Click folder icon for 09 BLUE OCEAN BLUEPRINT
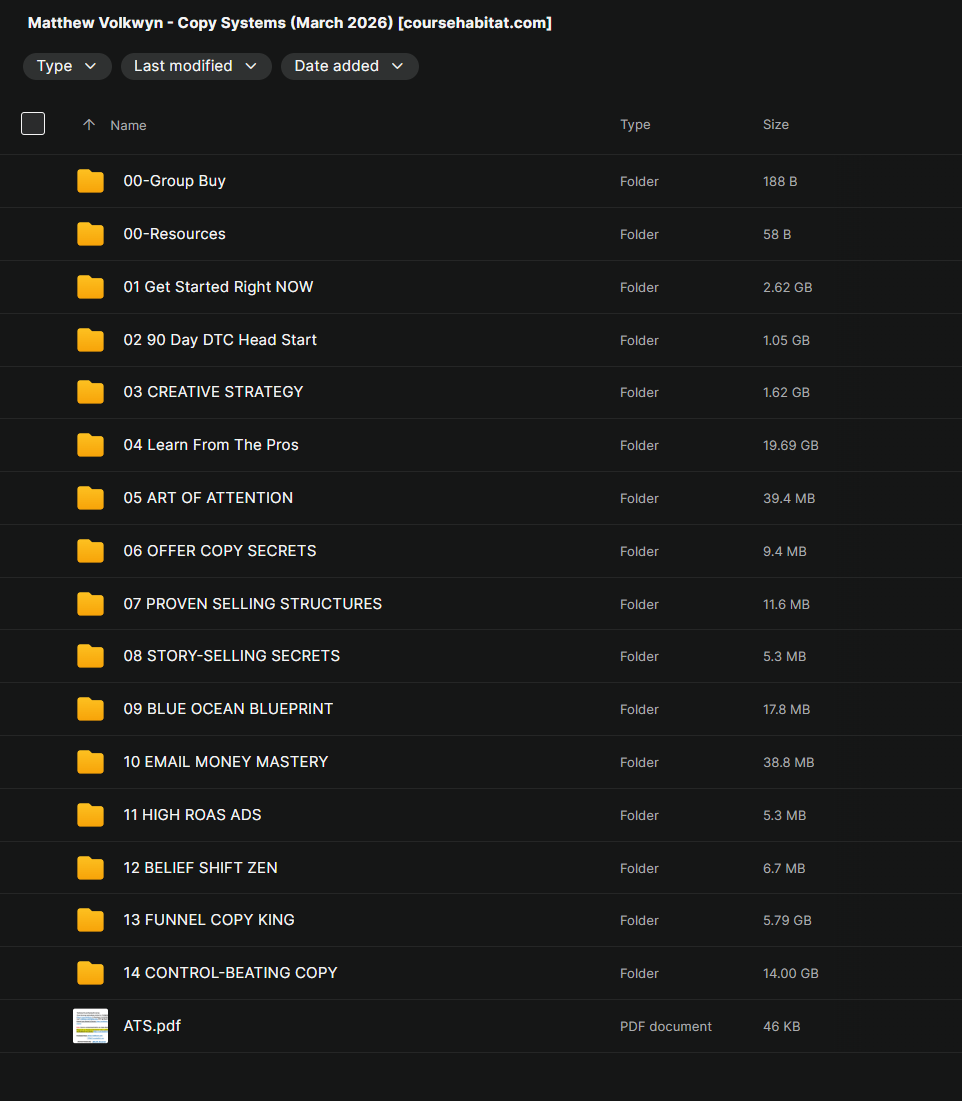Screen dimensions: 962x1101 coord(91,709)
